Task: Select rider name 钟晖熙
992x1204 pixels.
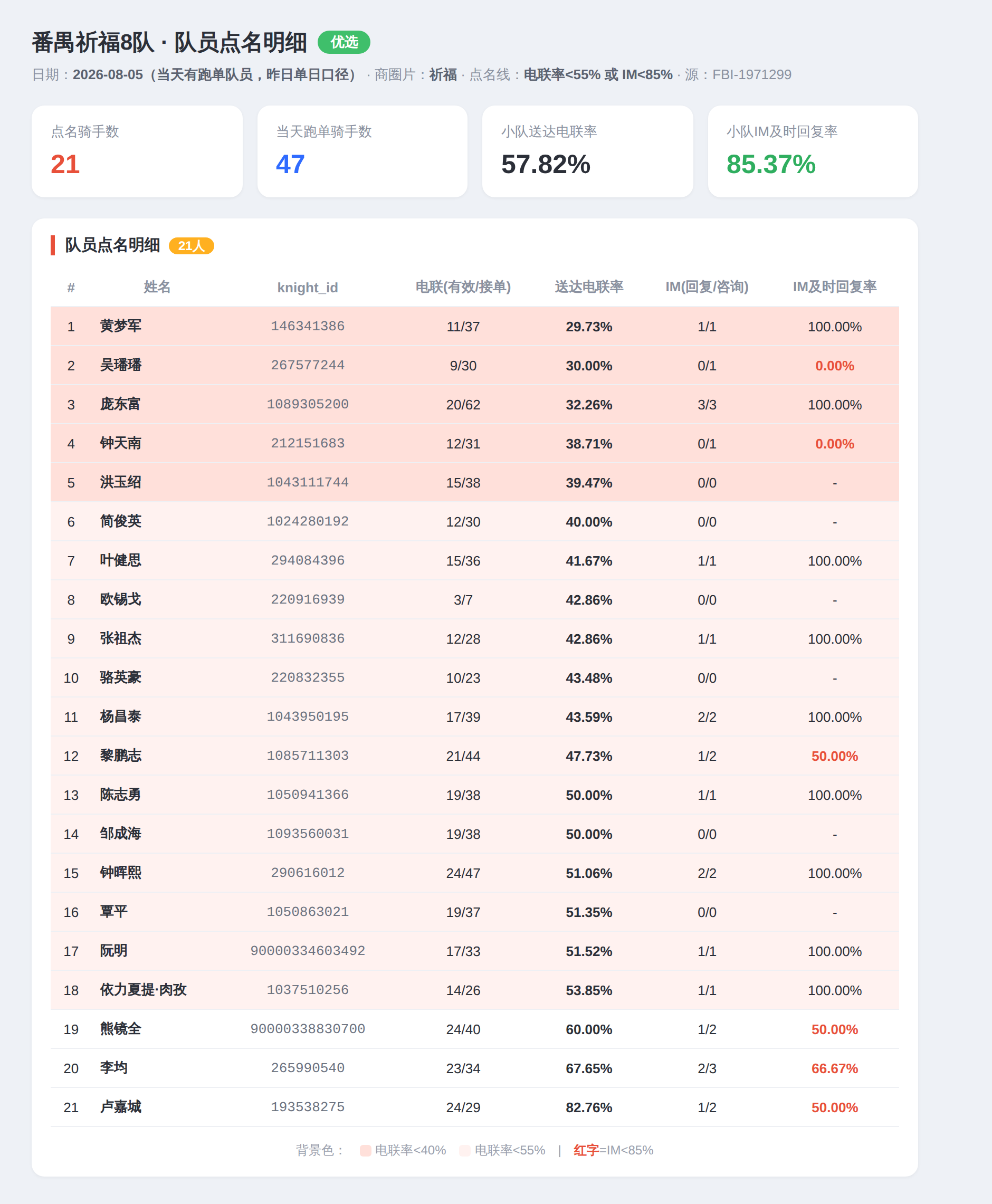Action: coord(121,873)
